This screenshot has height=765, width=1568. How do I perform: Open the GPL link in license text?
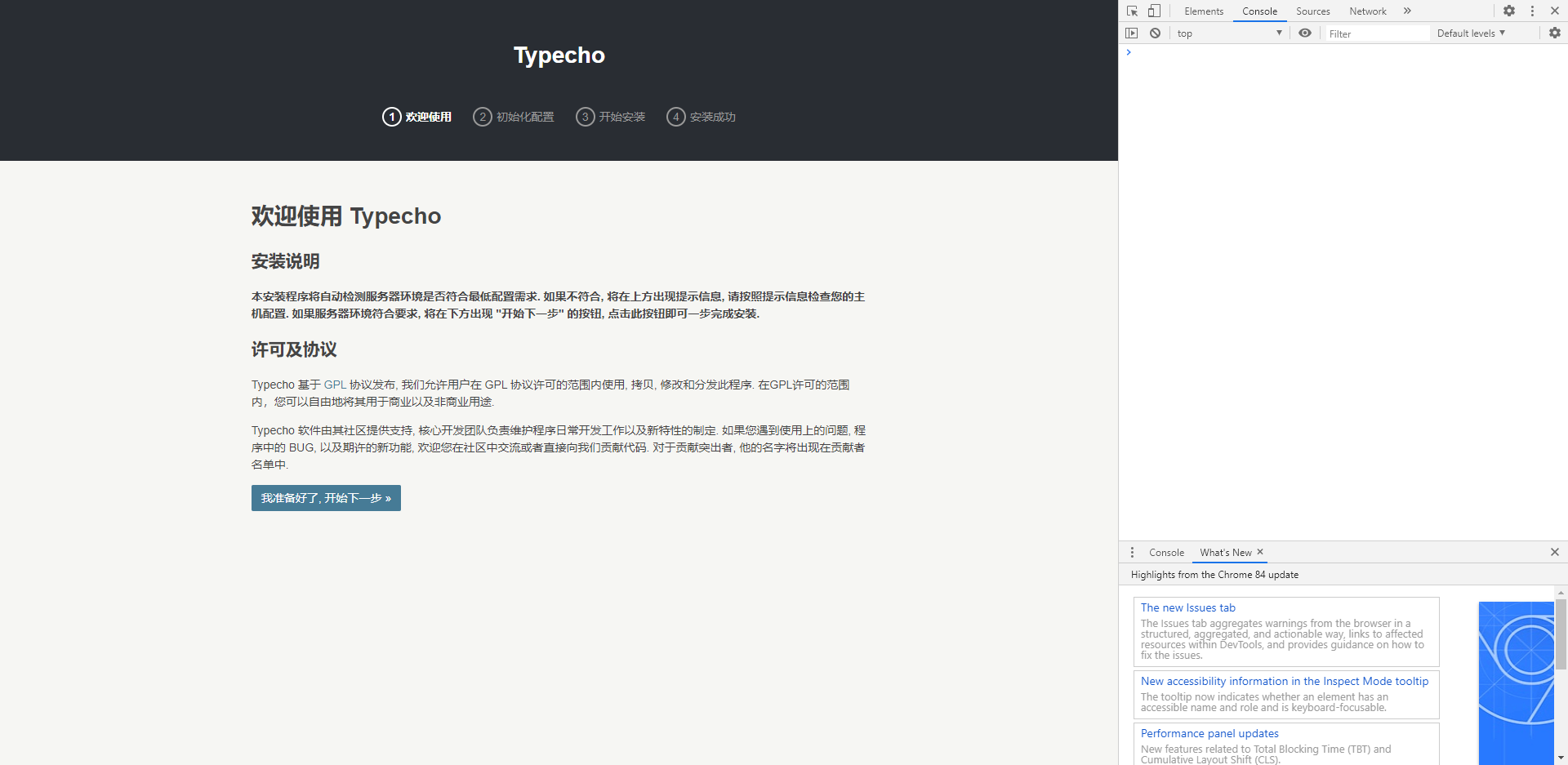pos(335,385)
